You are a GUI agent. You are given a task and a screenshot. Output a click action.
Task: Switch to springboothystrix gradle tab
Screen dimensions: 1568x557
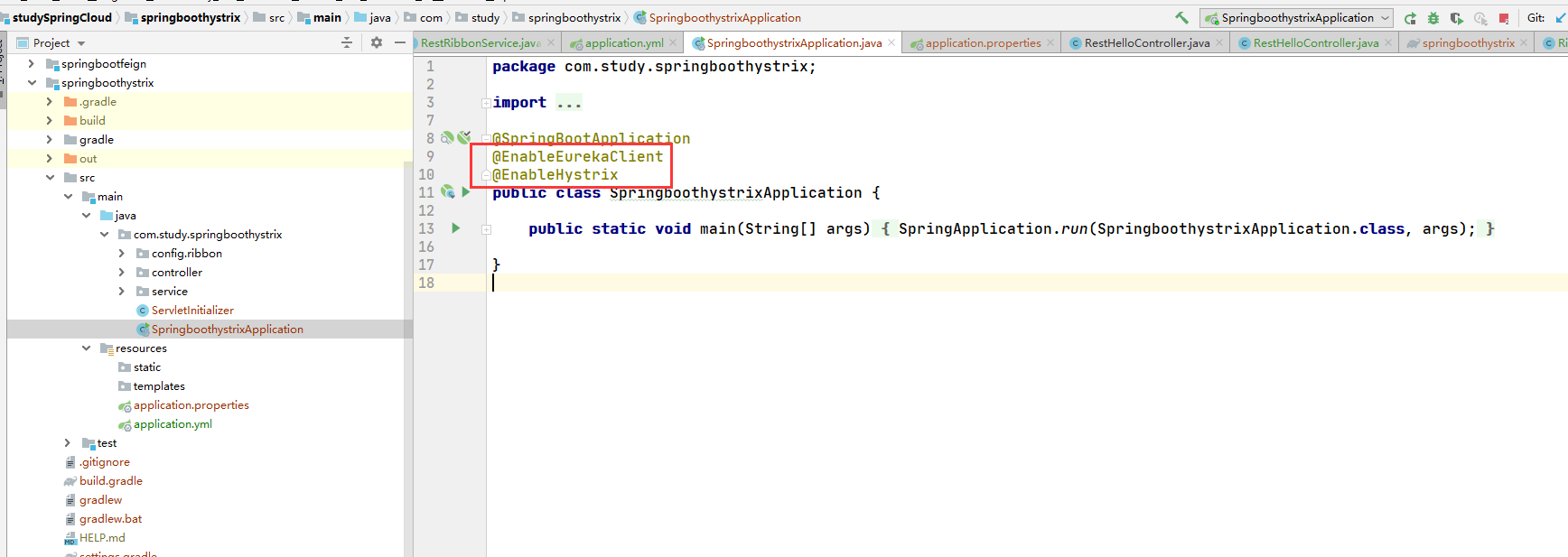click(x=1468, y=43)
